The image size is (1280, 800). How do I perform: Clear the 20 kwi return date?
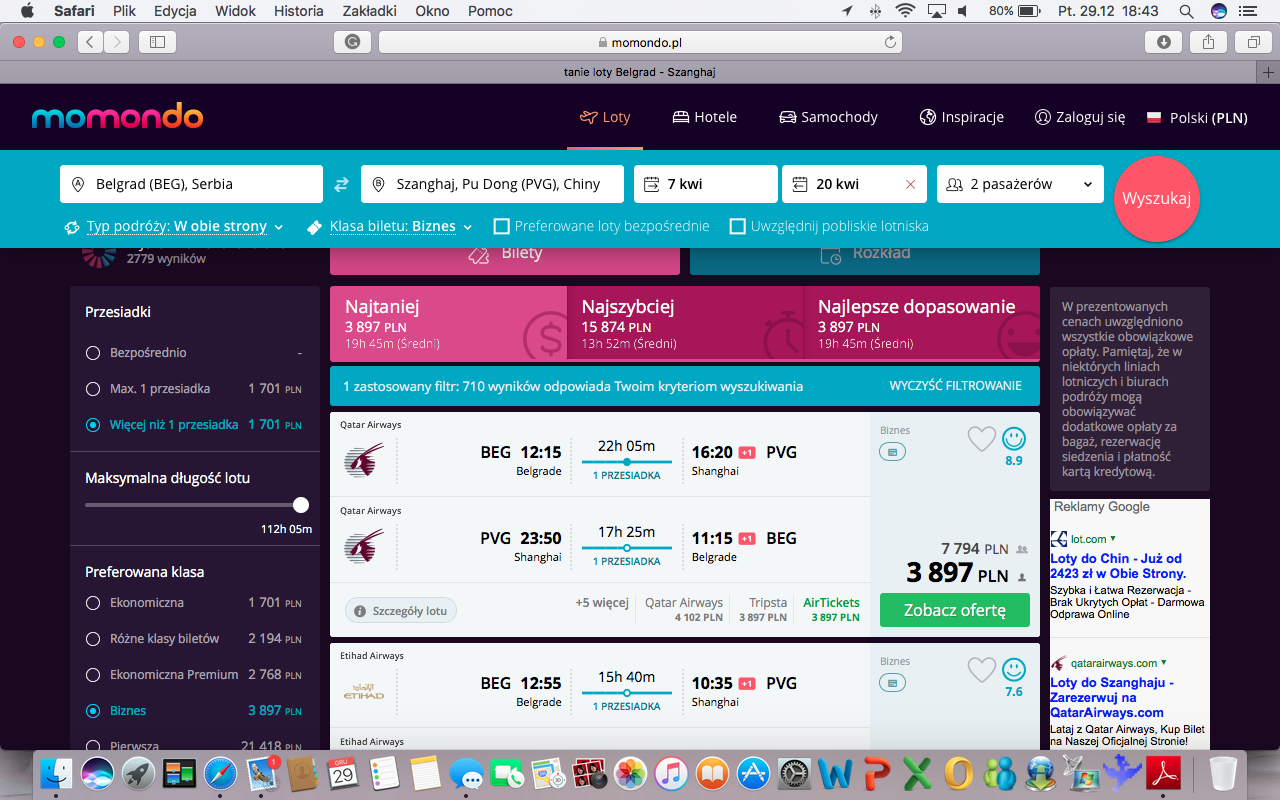coord(910,184)
